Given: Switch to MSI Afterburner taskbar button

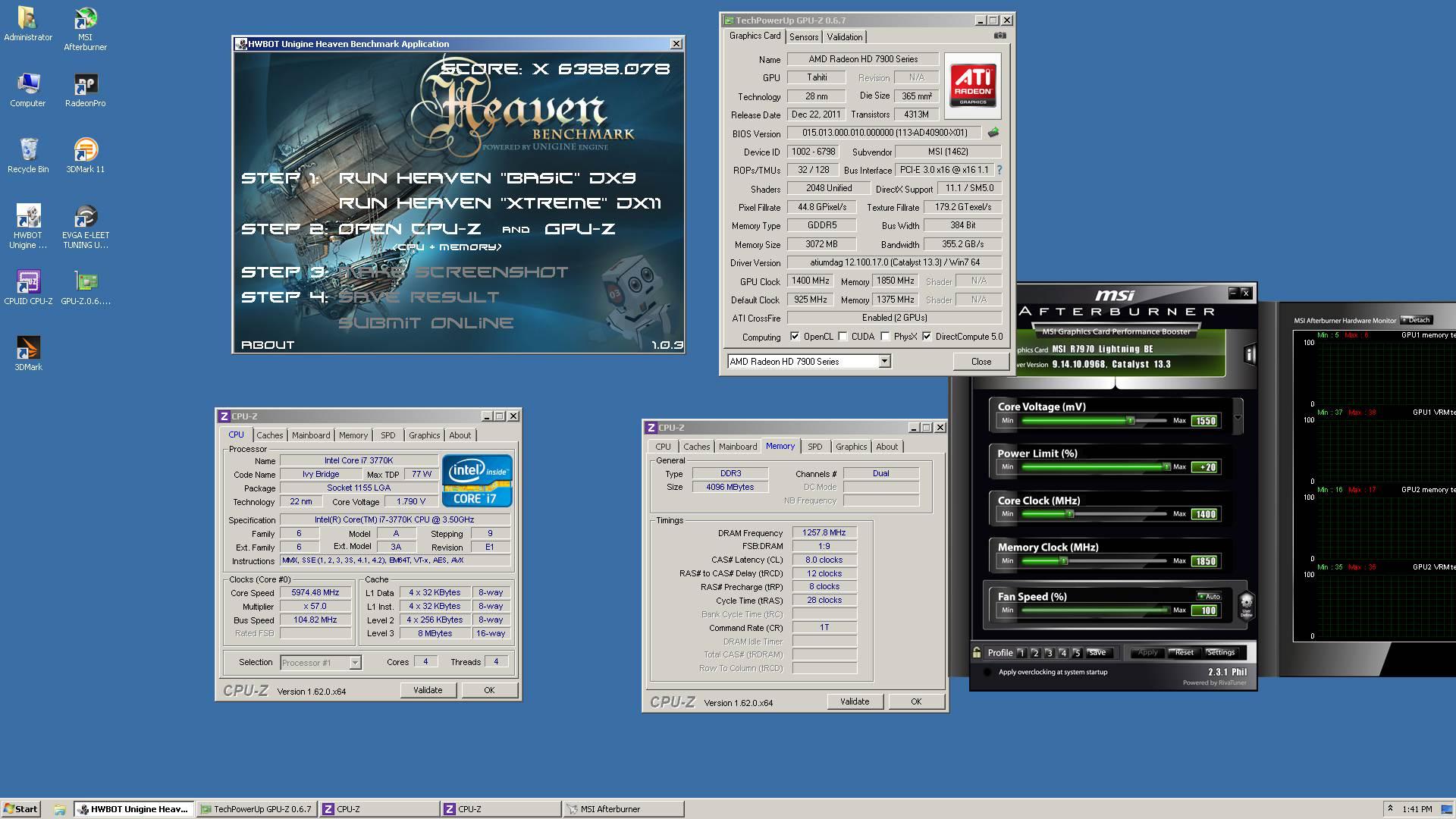Looking at the screenshot, I should click(x=623, y=809).
